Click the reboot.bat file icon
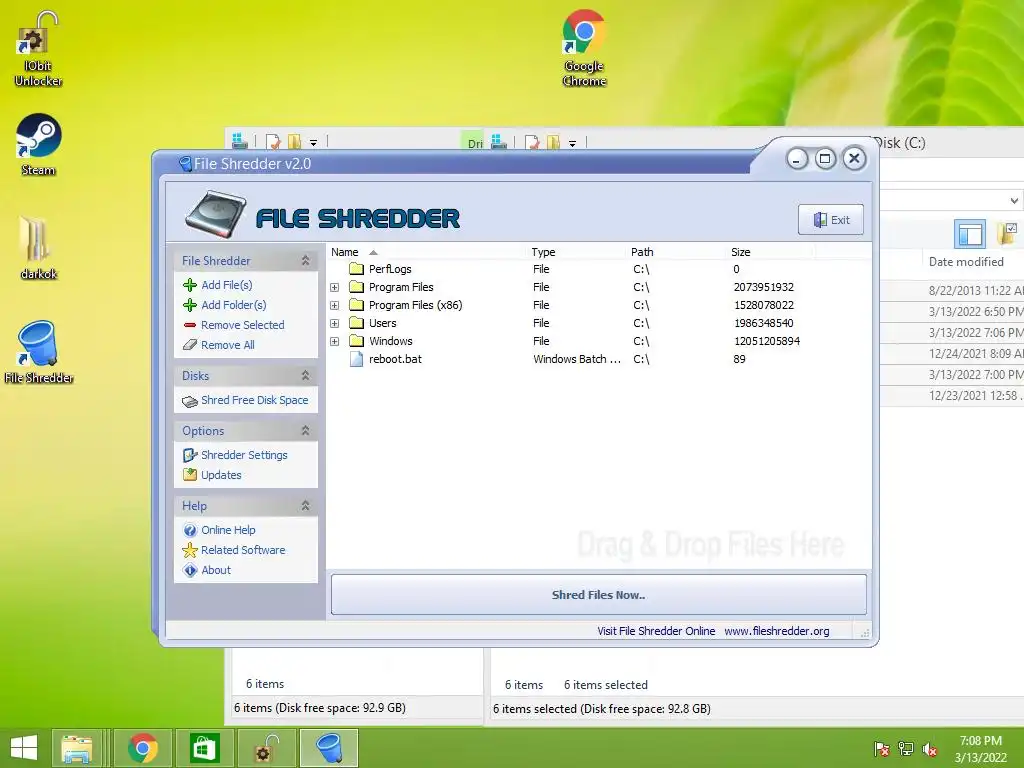Image resolution: width=1024 pixels, height=768 pixels. pos(356,359)
